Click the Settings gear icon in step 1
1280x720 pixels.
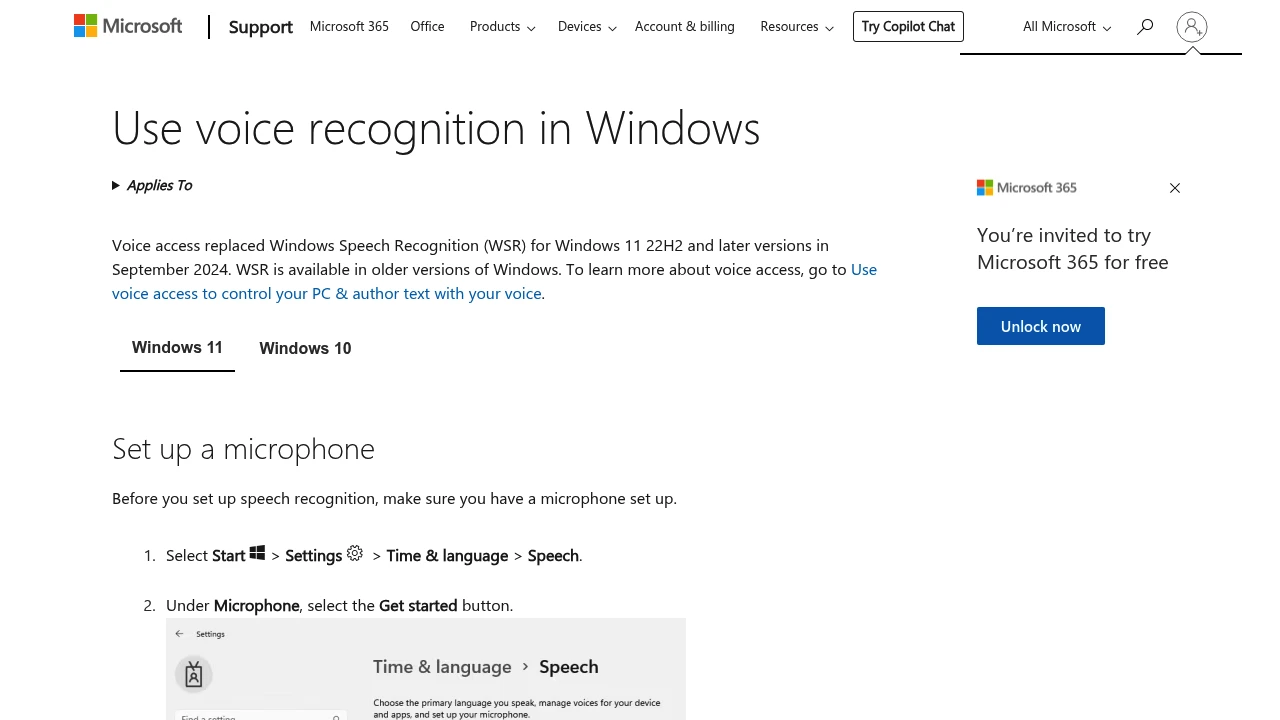tap(355, 553)
